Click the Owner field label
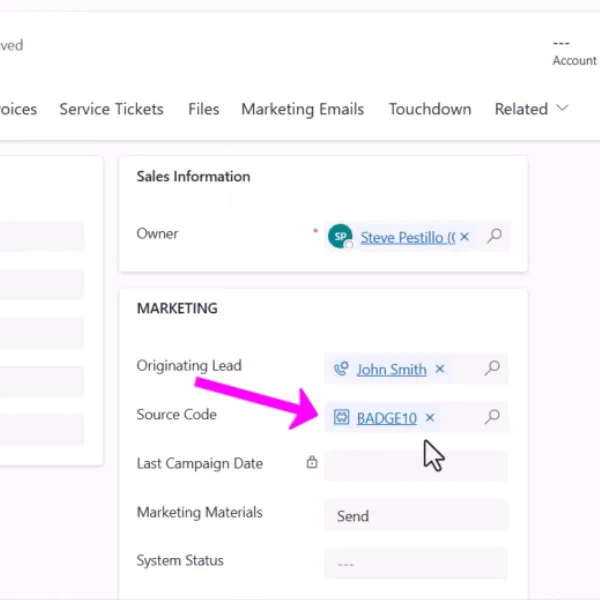 click(x=157, y=233)
